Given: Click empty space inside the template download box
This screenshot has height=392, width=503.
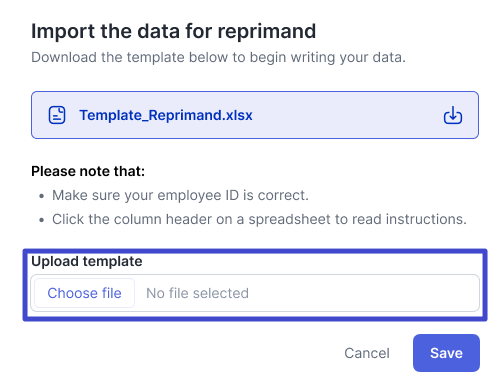Looking at the screenshot, I should coord(347,115).
